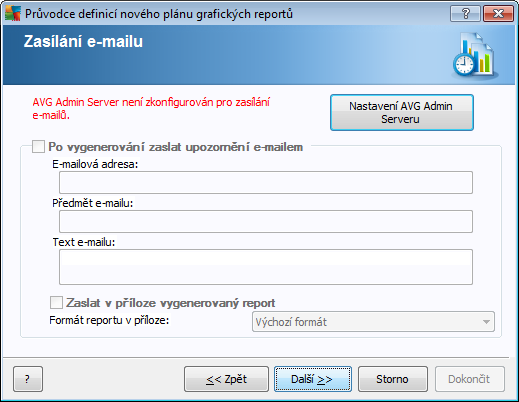This screenshot has height=402, width=519.
Task: Open Nastavení AVG Admin Serveru settings
Action: pos(402,113)
